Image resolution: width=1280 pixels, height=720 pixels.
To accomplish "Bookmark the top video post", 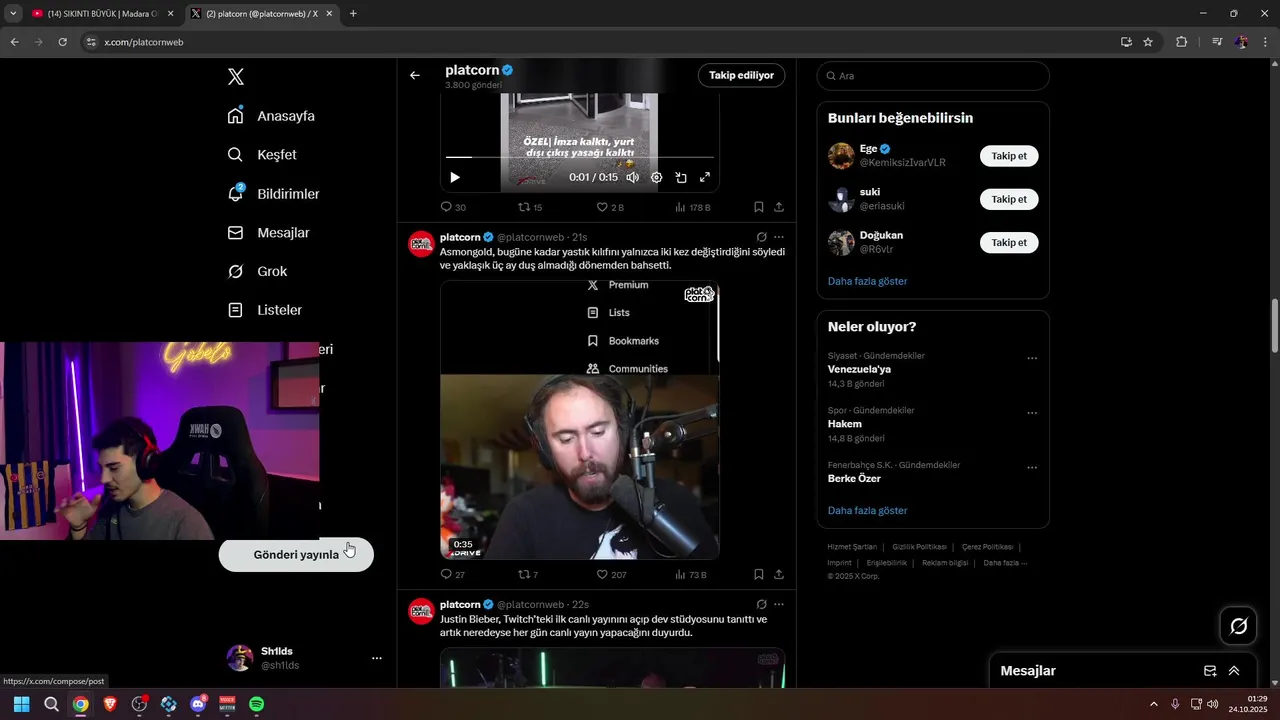I will (x=759, y=207).
